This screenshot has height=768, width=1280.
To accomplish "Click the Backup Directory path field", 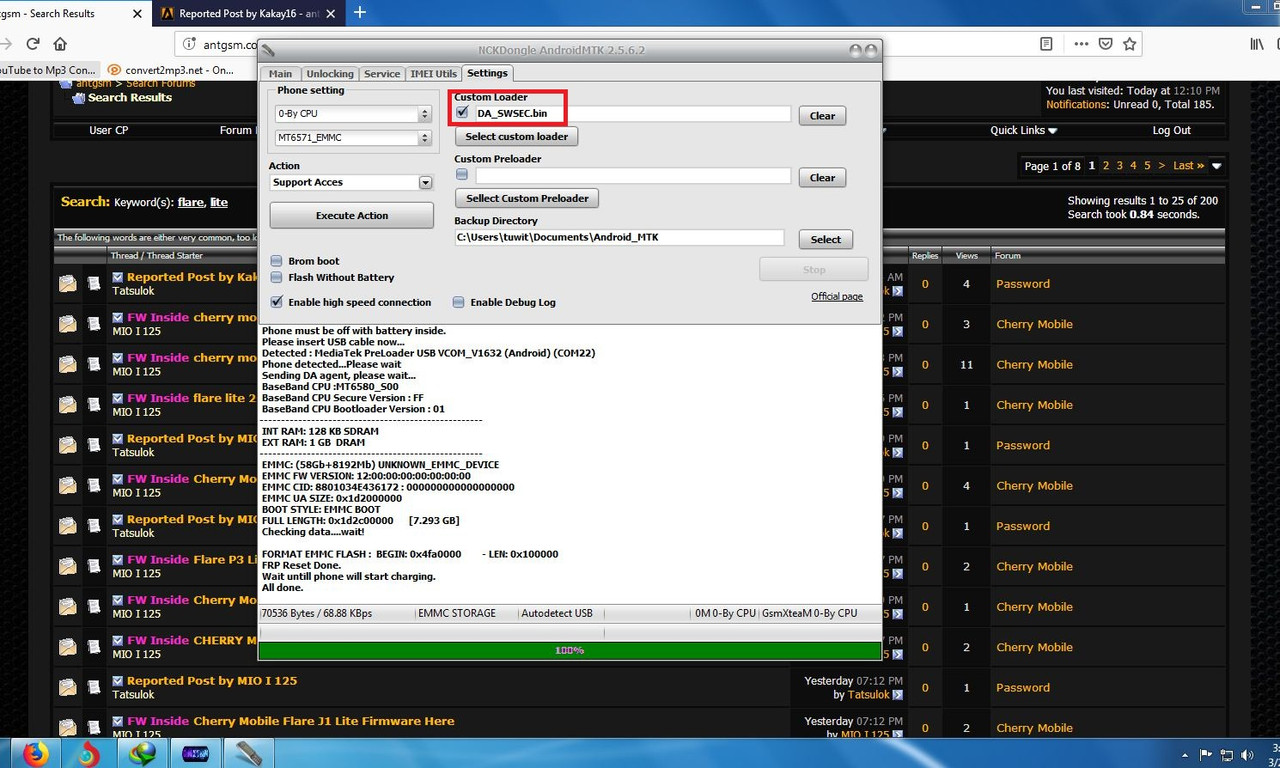I will pos(619,238).
